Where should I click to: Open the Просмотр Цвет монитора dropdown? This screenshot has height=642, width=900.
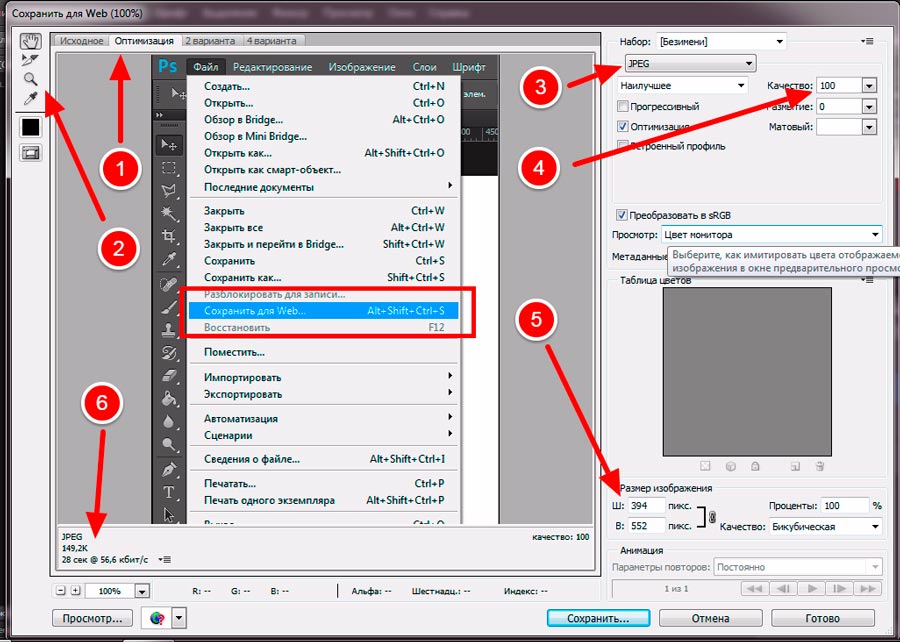[x=771, y=235]
